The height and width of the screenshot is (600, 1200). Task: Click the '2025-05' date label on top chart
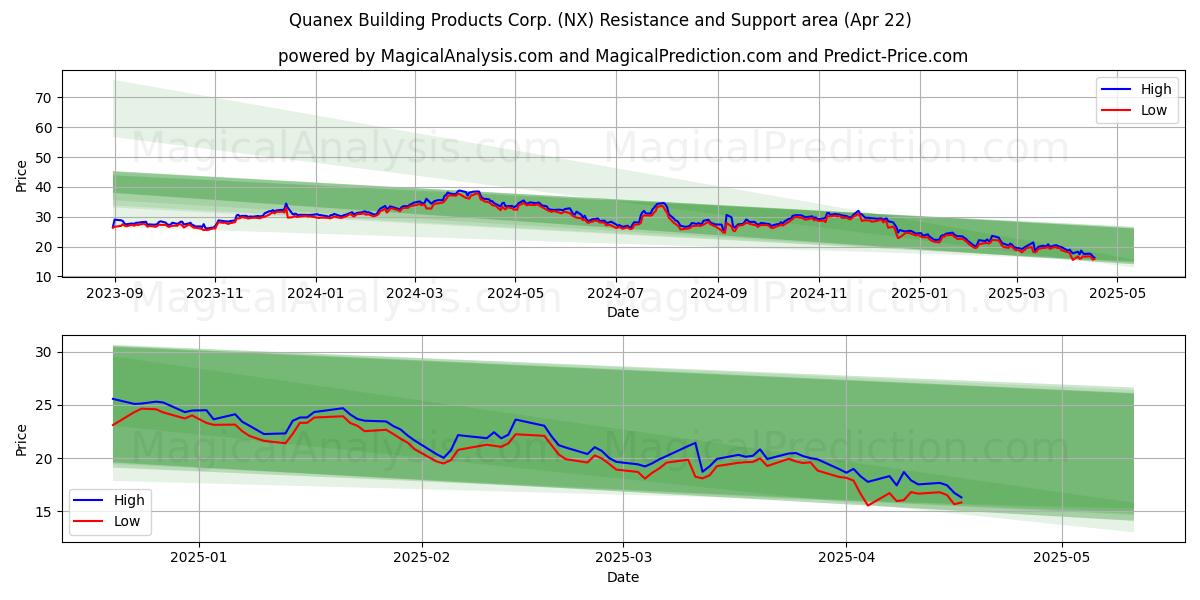tap(1116, 294)
